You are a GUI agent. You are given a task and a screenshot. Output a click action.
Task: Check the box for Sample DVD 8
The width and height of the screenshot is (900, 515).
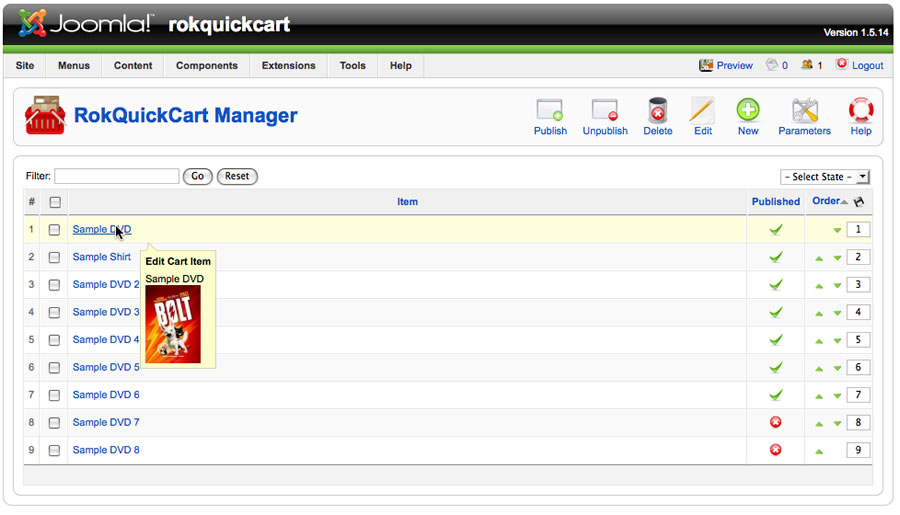(55, 451)
